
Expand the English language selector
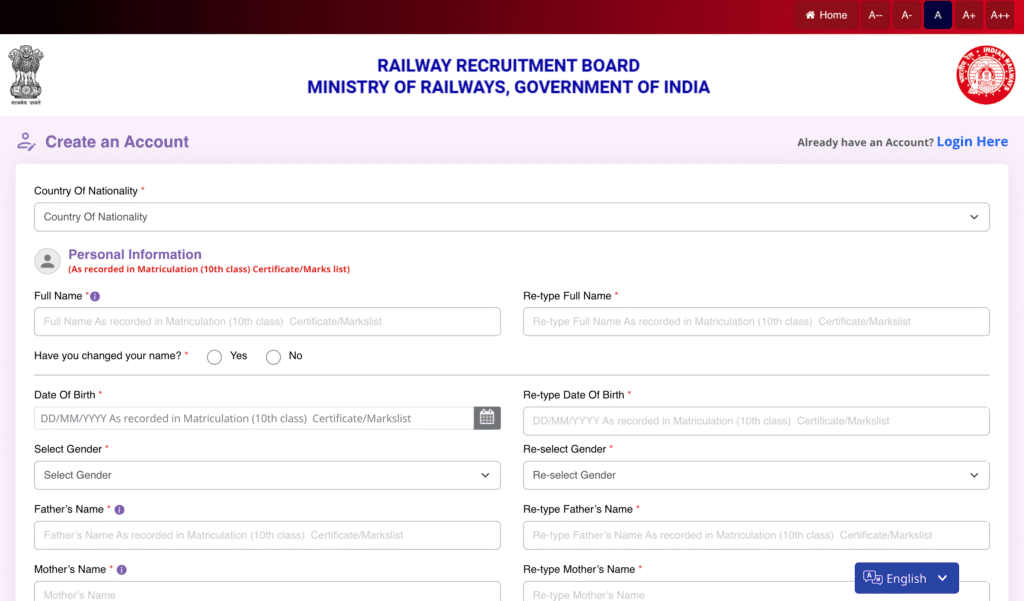(942, 578)
